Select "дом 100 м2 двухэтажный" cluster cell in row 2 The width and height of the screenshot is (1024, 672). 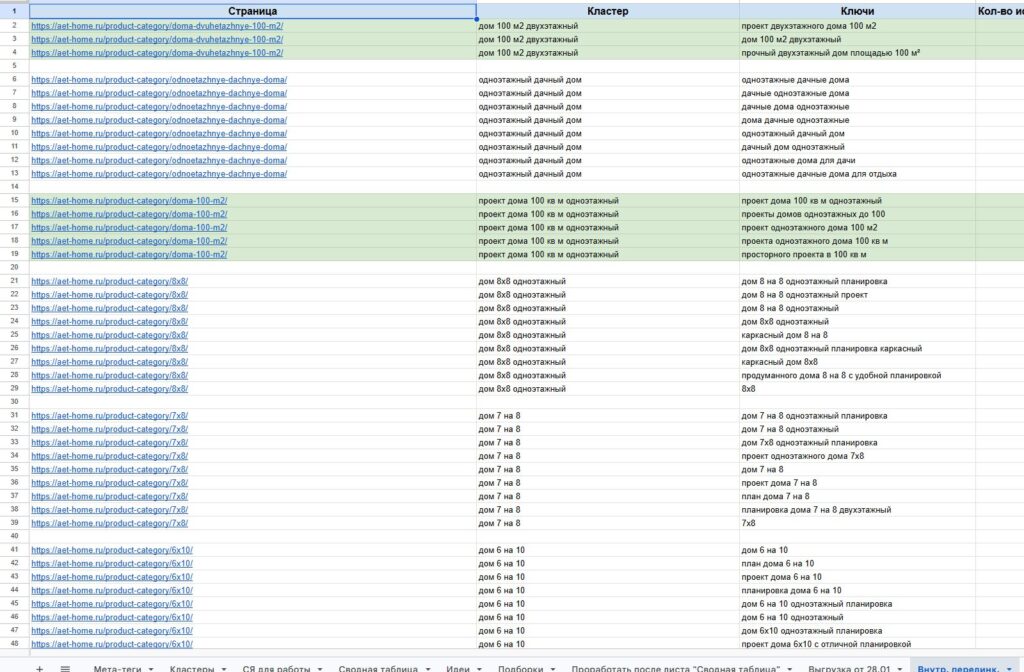click(x=607, y=26)
